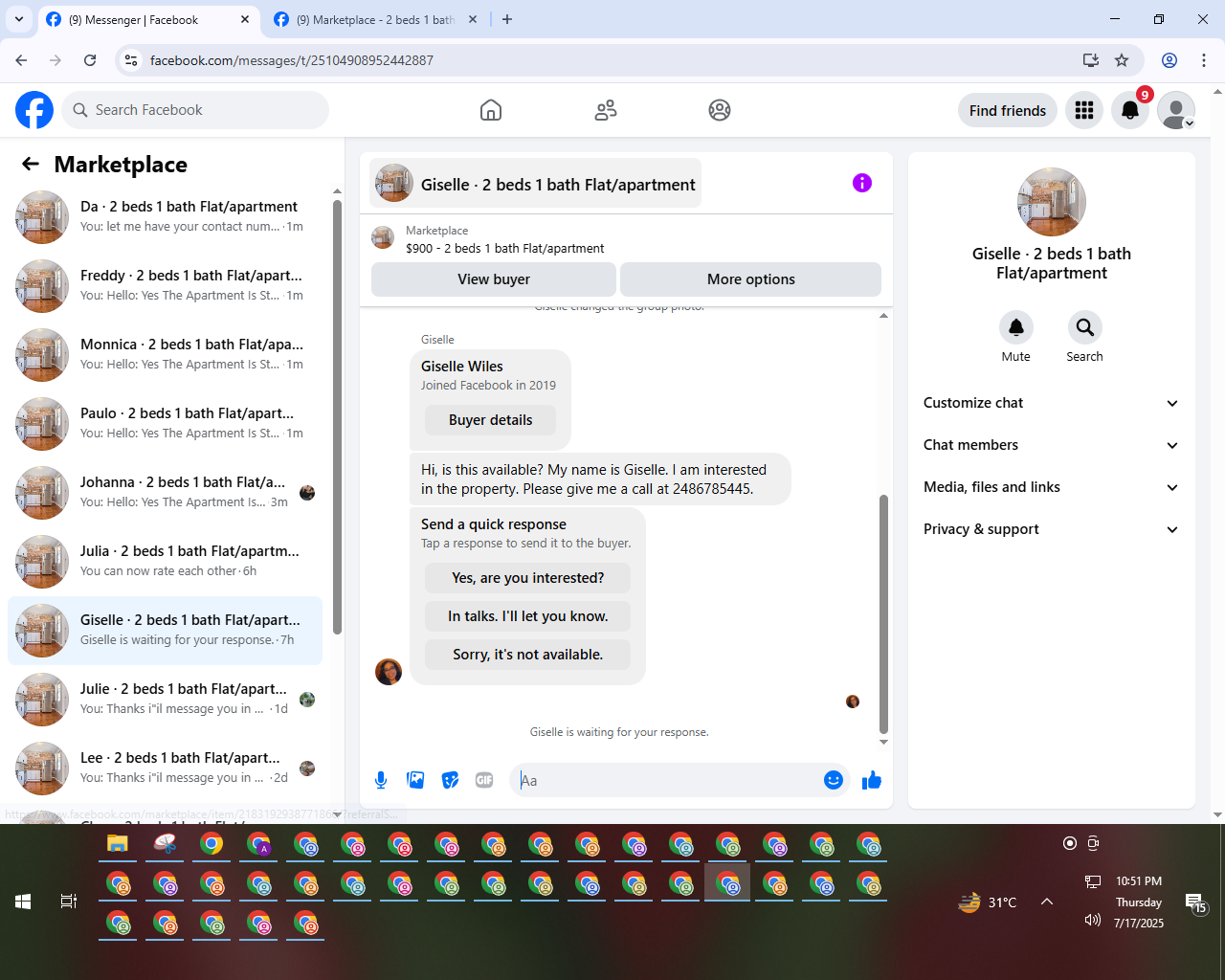The width and height of the screenshot is (1225, 980).
Task: Send quick response 'In talks. I'll let you know.'
Action: tap(528, 616)
